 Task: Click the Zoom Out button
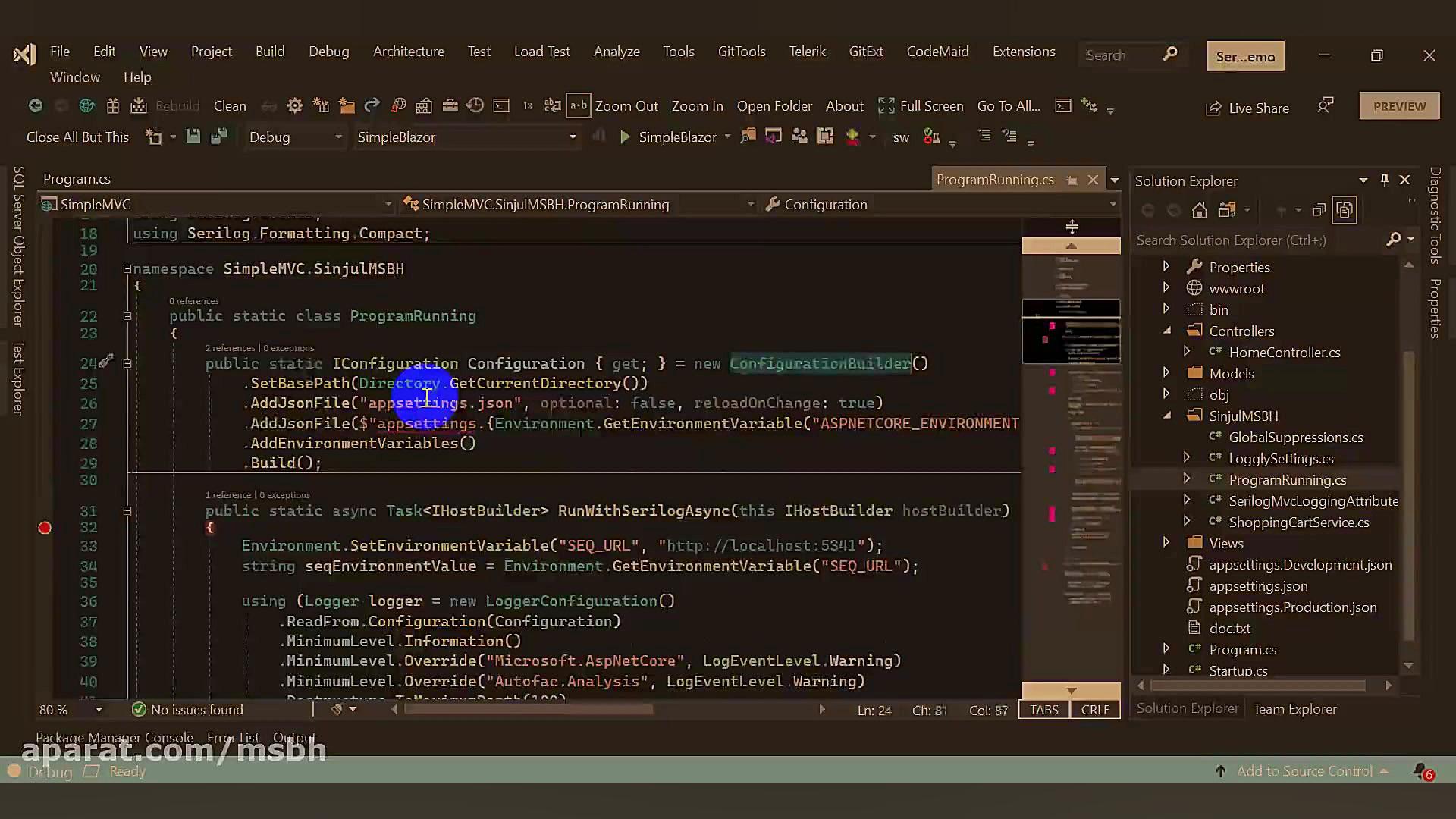(626, 106)
